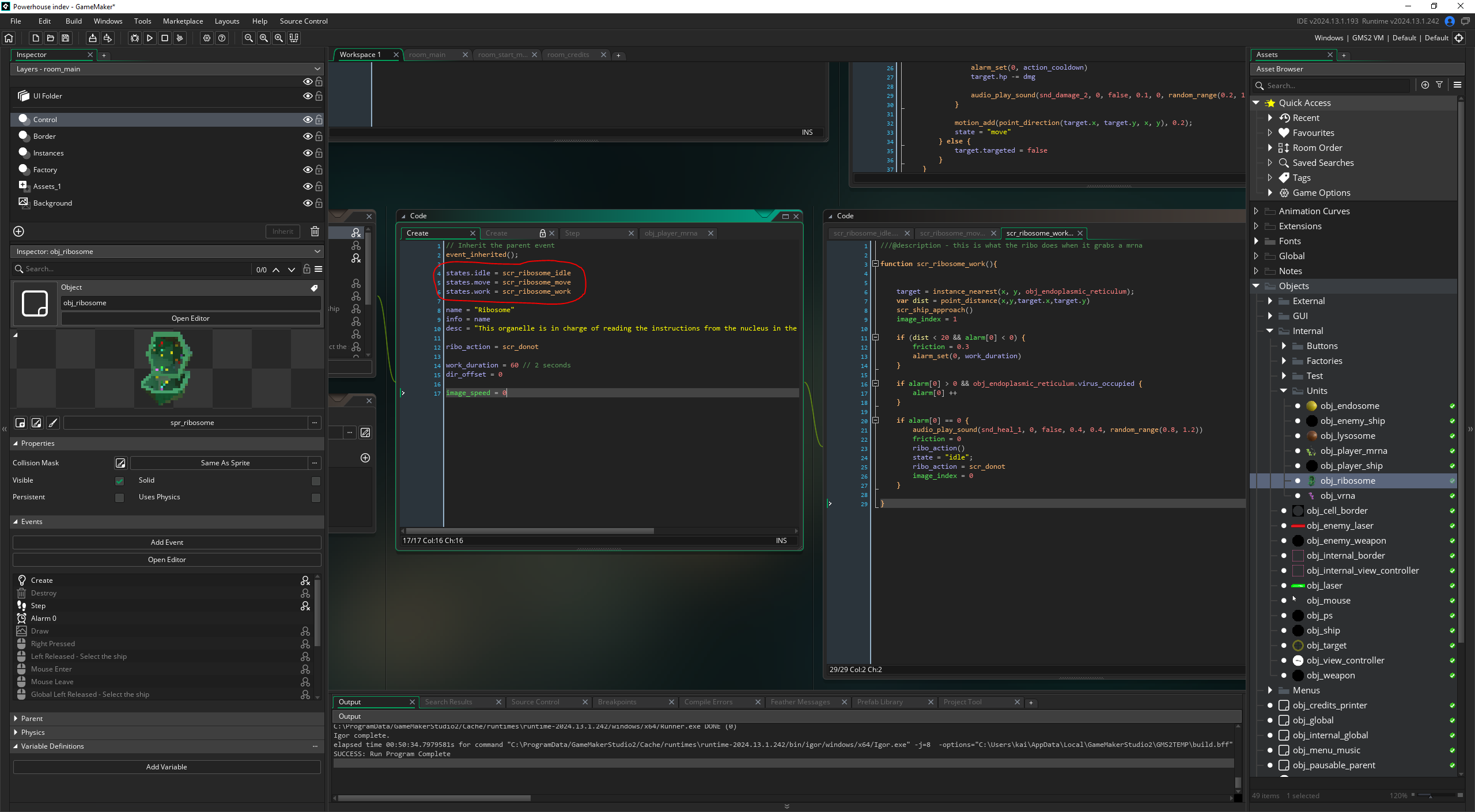Open Inspector: obj_ribosome dropdown
Image resolution: width=1475 pixels, height=812 pixels.
167,252
